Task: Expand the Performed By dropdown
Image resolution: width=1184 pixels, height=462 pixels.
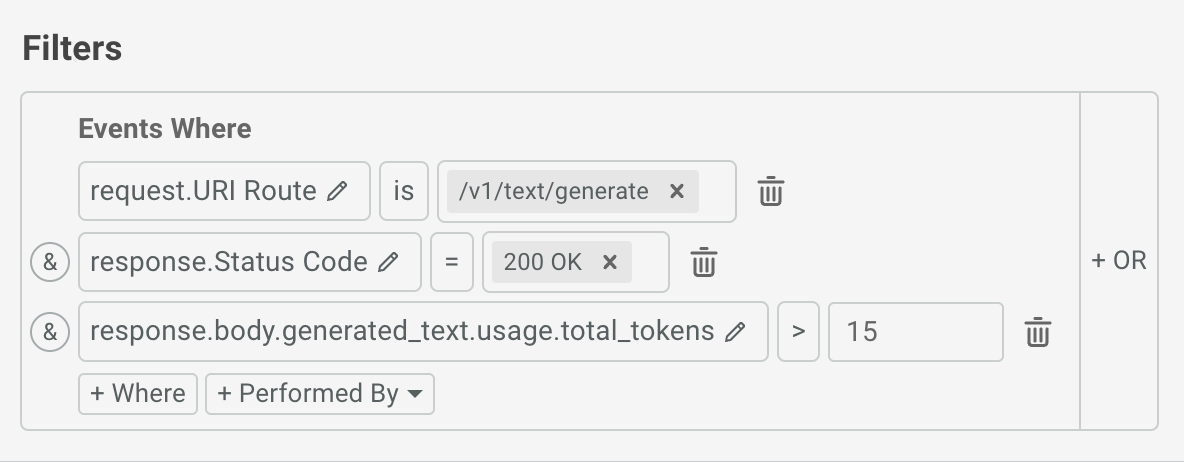Action: pos(319,393)
